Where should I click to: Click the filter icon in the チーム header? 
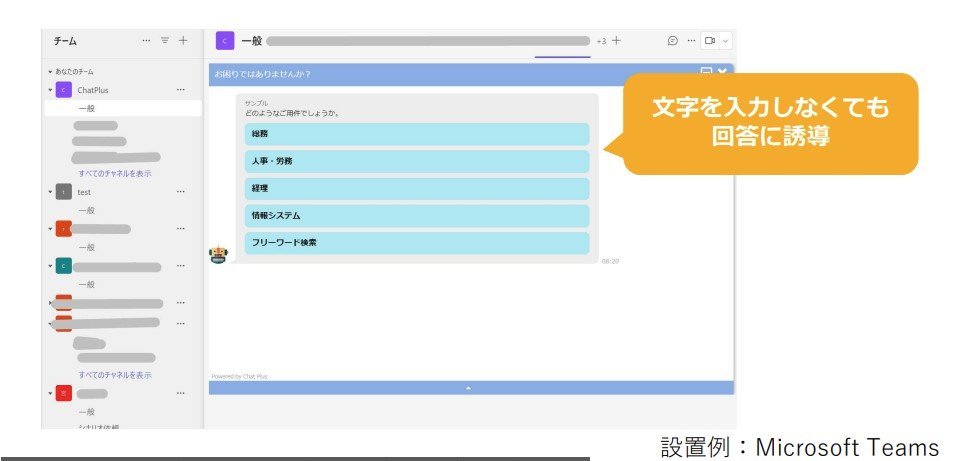click(x=164, y=41)
